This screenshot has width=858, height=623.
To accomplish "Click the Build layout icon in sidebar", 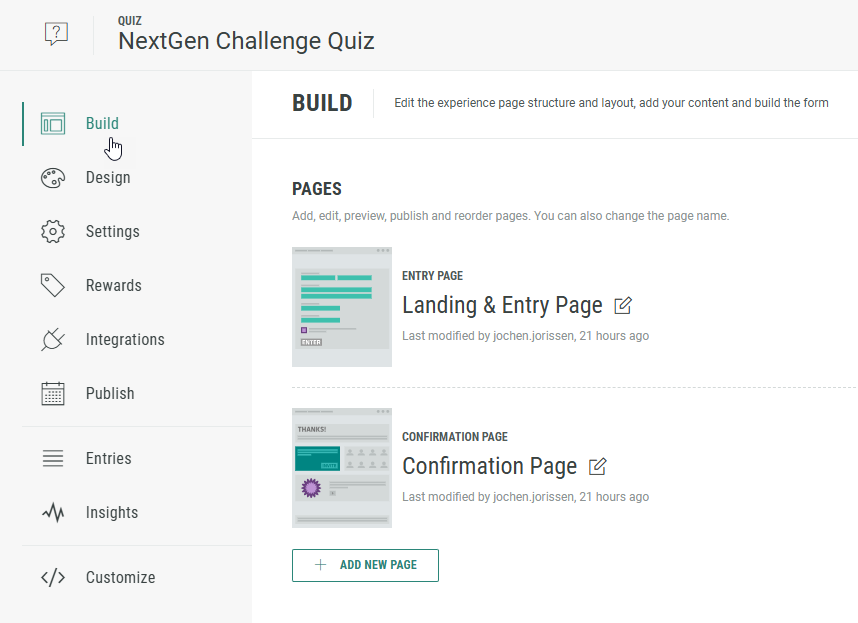I will pyautogui.click(x=53, y=124).
